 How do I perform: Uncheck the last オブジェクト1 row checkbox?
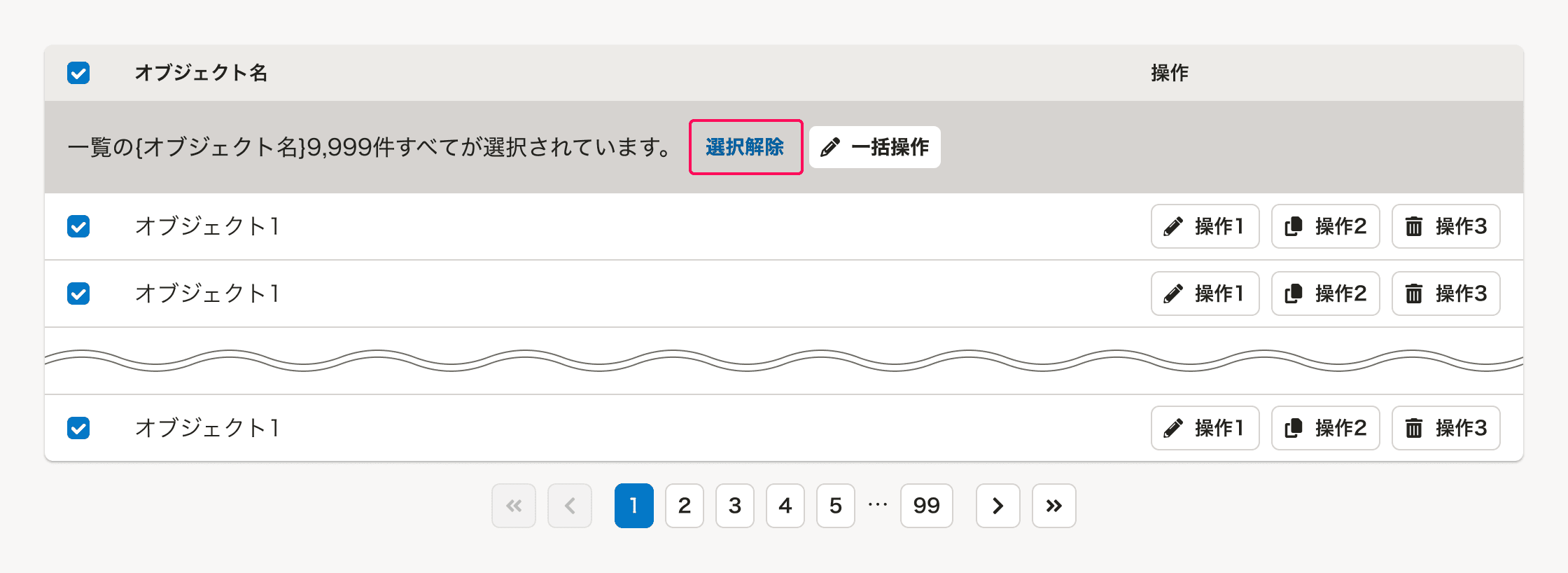[78, 428]
